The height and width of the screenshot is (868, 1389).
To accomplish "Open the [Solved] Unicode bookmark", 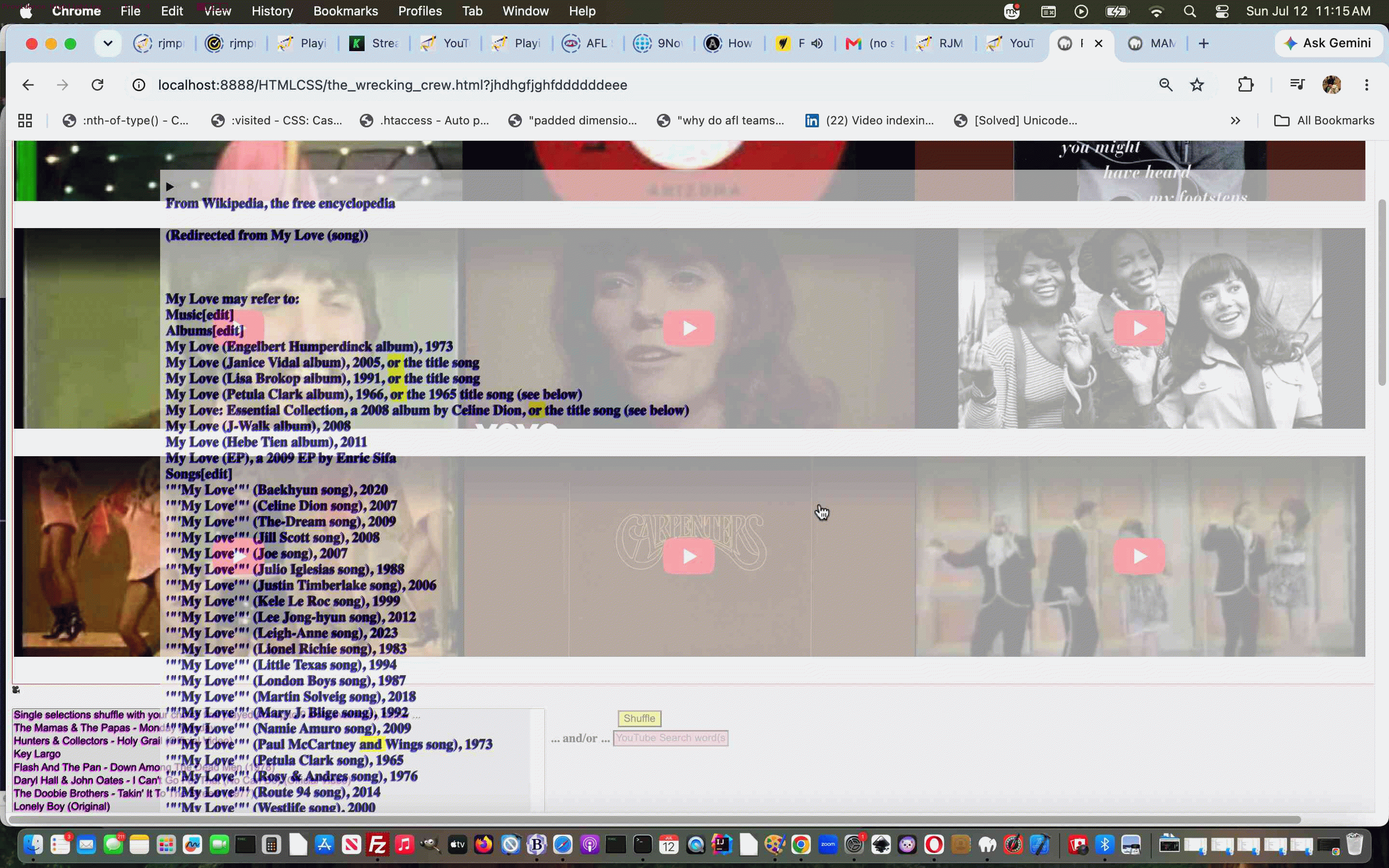I will (1015, 121).
